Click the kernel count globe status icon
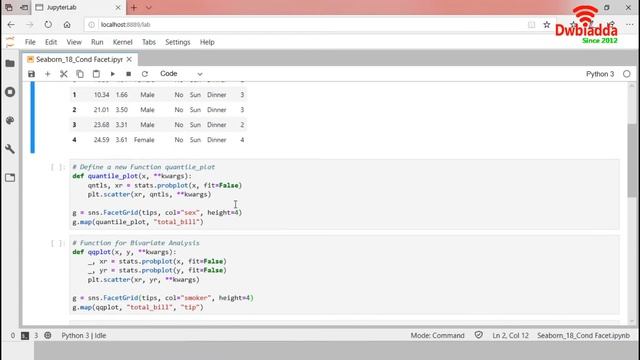The width and height of the screenshot is (640, 360). point(48,336)
